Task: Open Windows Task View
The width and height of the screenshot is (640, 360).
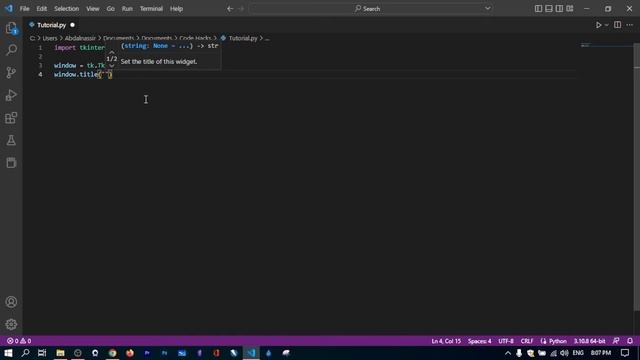Action: click(x=42, y=353)
